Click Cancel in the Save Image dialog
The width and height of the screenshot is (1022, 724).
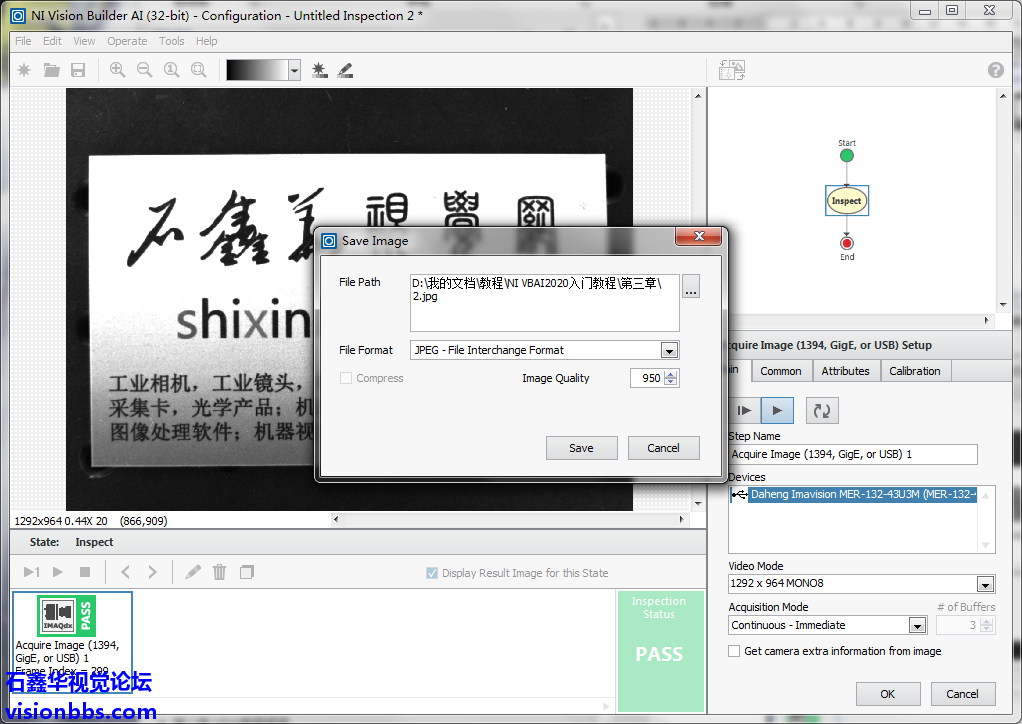(663, 448)
